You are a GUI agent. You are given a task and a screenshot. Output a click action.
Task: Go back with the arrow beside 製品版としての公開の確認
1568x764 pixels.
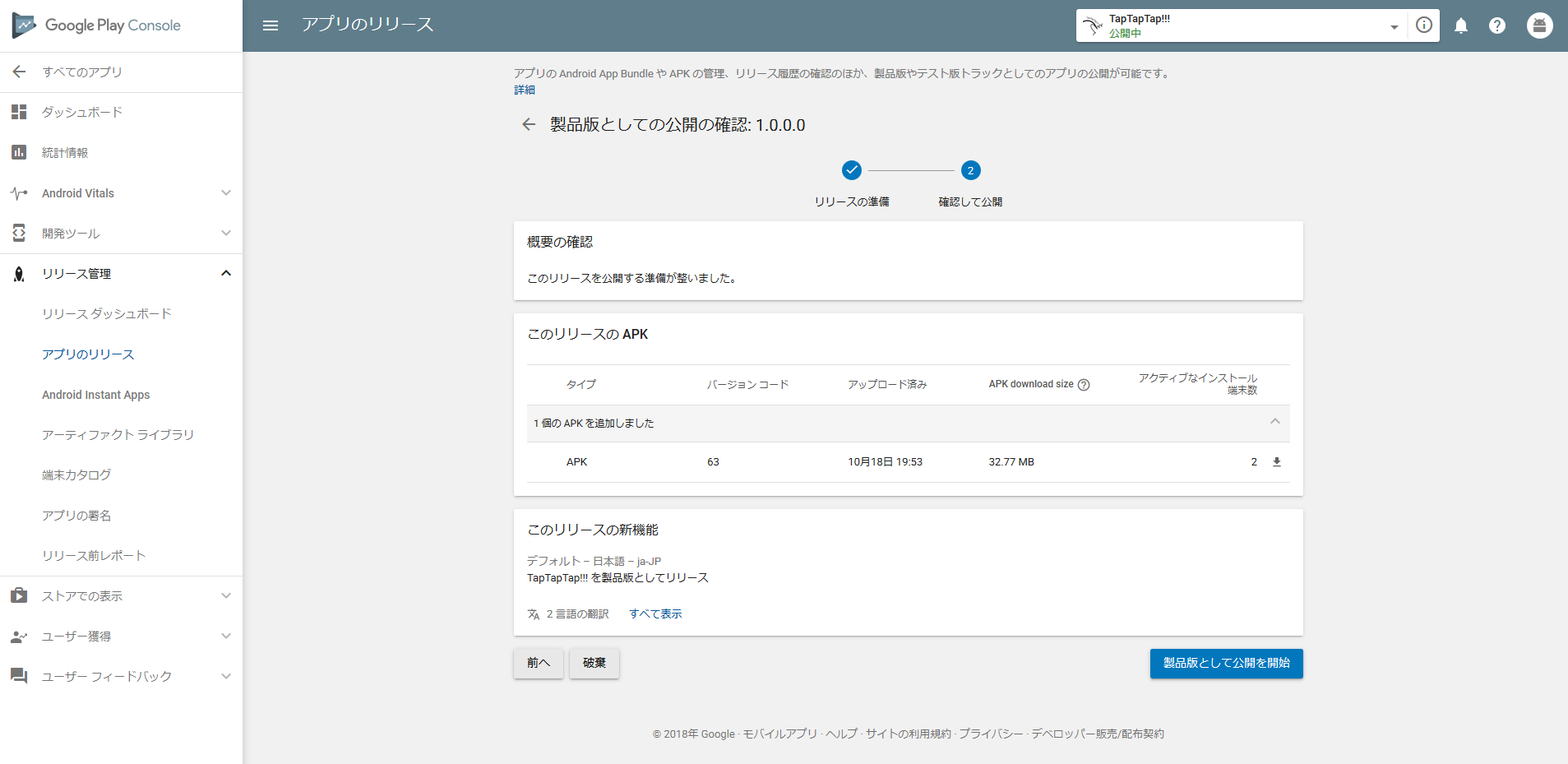point(529,124)
